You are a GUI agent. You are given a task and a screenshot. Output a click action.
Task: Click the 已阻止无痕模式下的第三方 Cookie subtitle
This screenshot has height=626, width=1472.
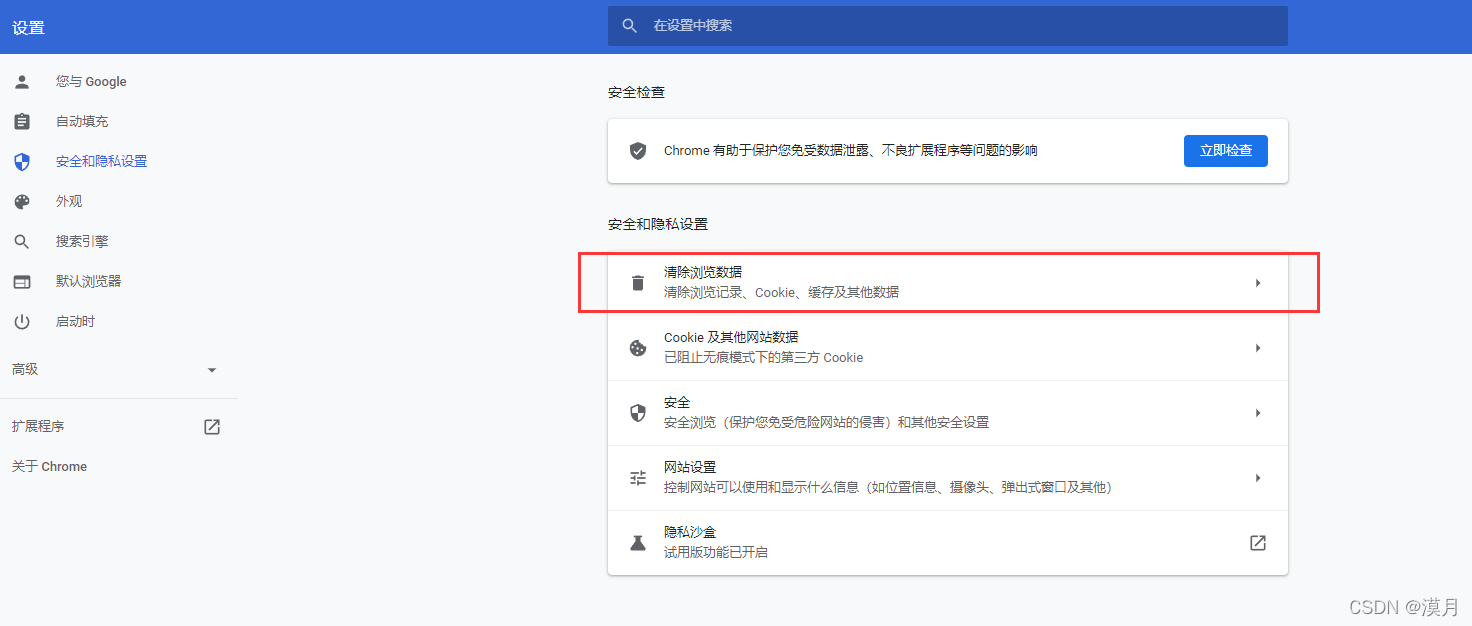(x=763, y=357)
